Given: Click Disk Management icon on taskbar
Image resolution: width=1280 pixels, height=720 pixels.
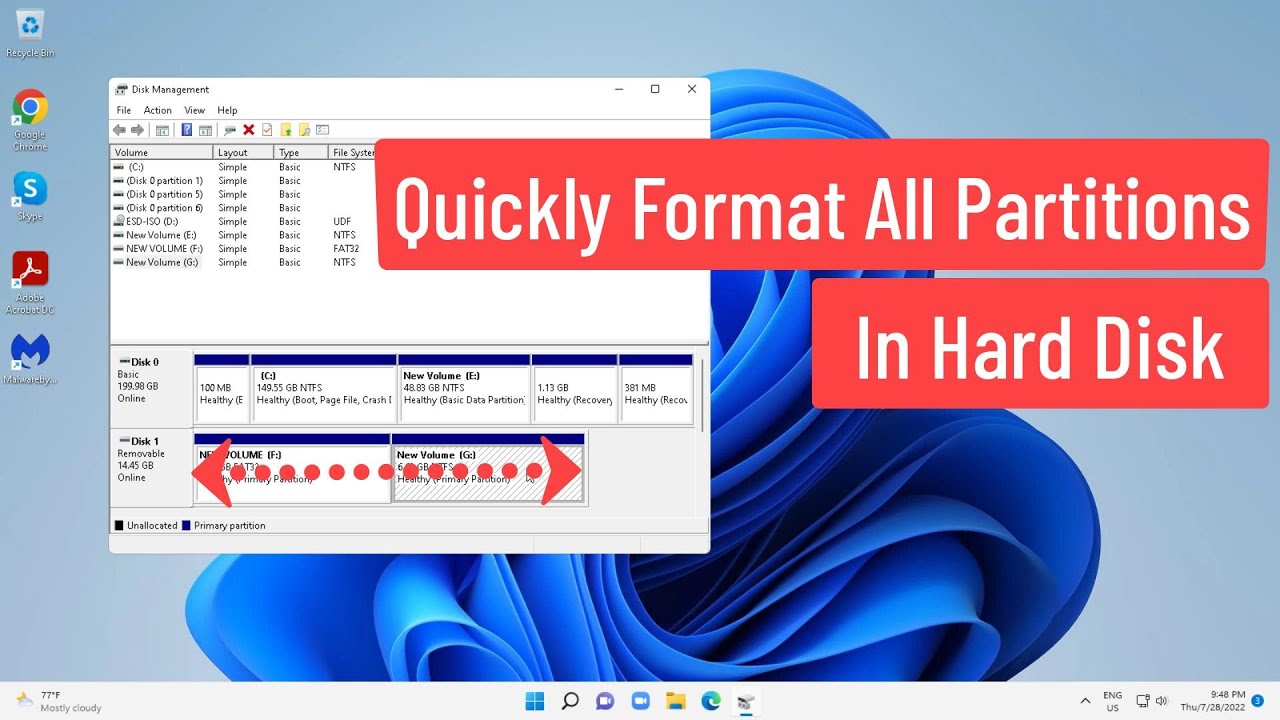Looking at the screenshot, I should click(745, 701).
